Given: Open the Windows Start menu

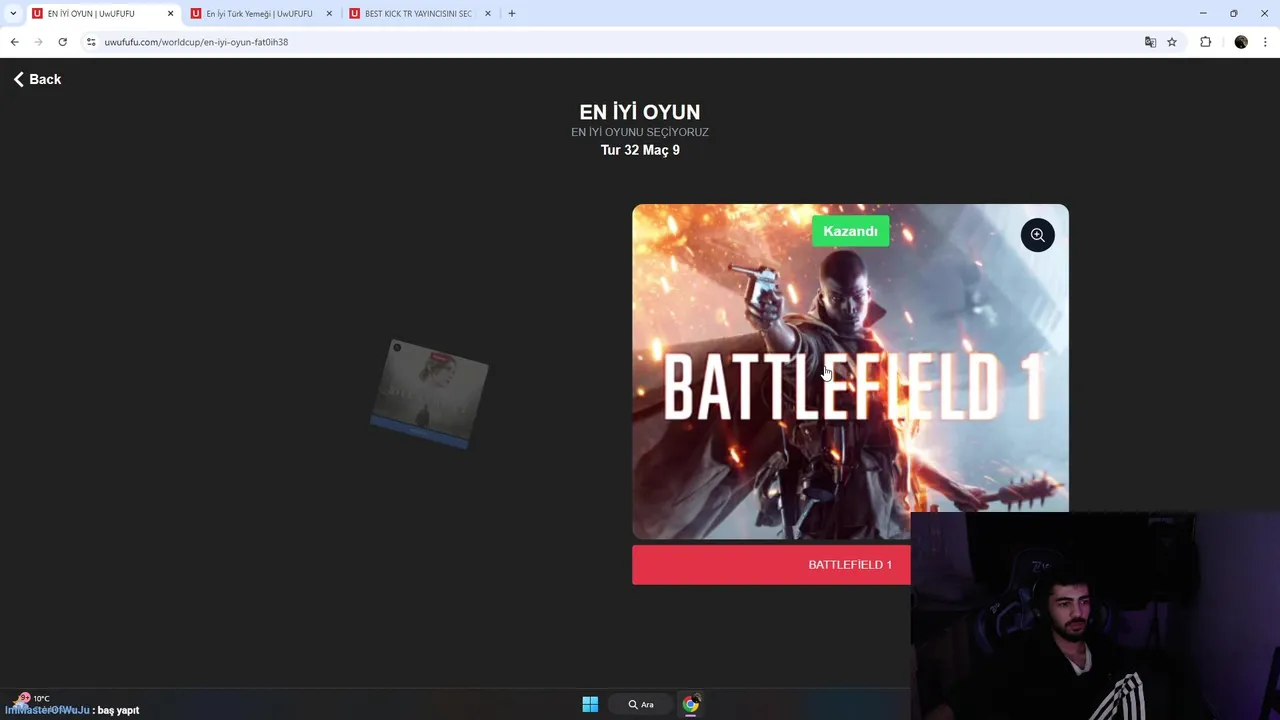Looking at the screenshot, I should [590, 704].
